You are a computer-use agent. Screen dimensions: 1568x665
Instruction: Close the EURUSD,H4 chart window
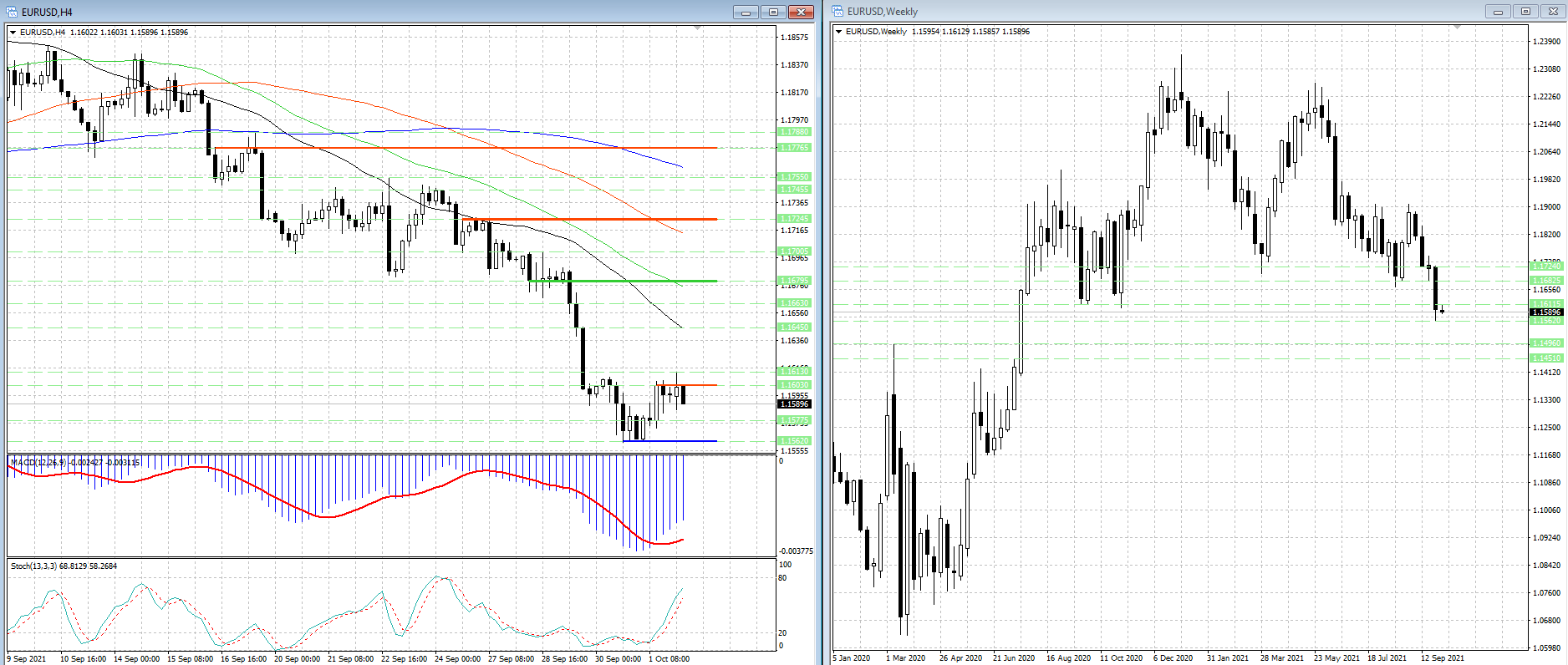coord(801,12)
